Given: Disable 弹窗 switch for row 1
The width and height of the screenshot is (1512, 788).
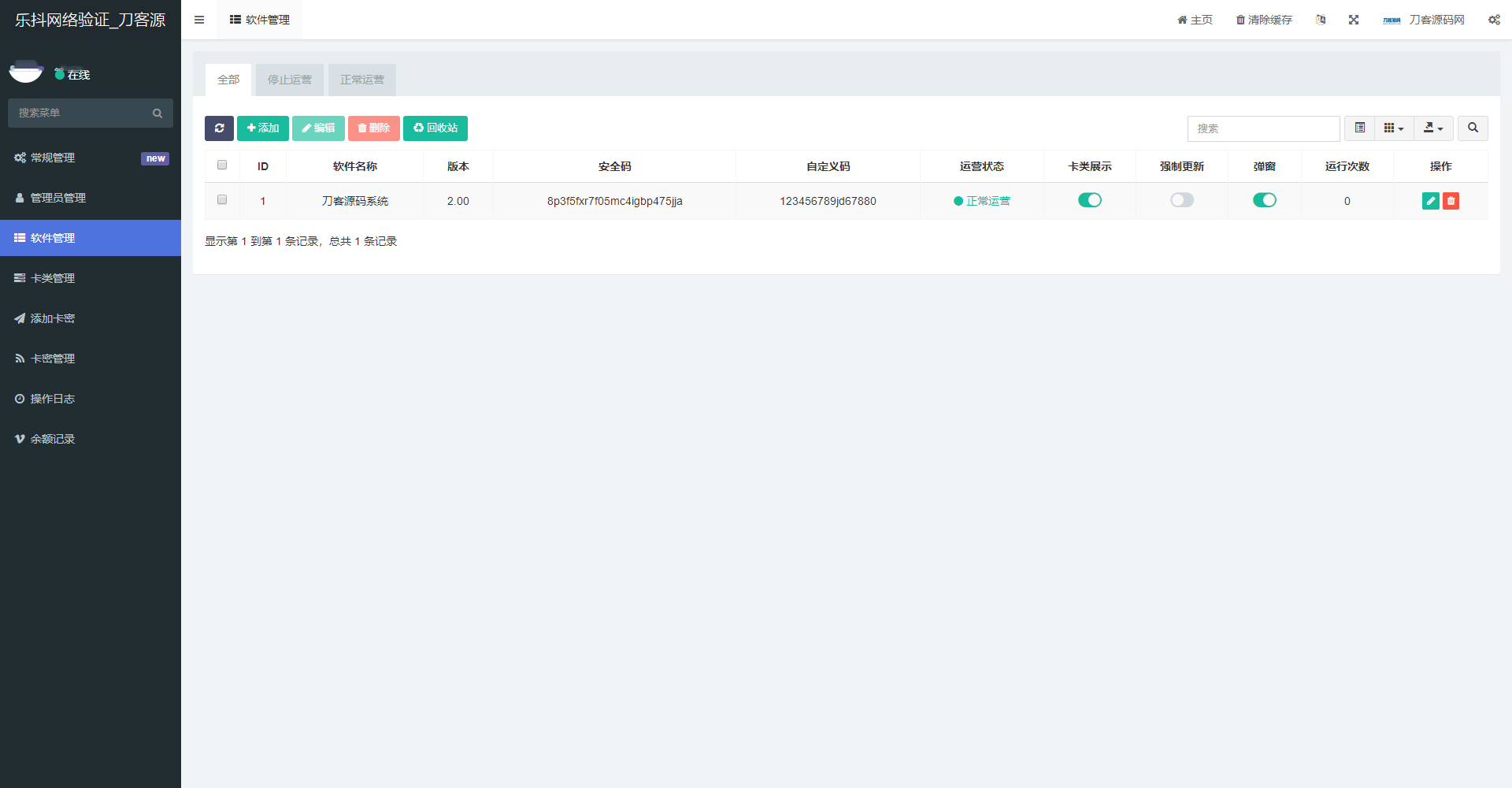Looking at the screenshot, I should 1264,200.
